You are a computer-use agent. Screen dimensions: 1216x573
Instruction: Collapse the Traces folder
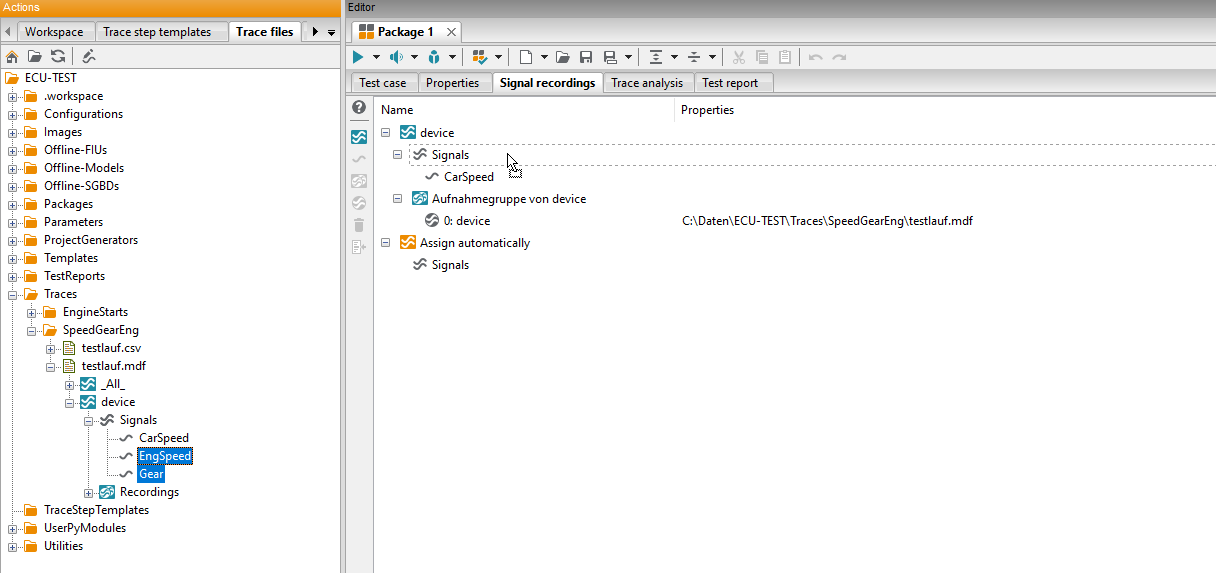13,294
